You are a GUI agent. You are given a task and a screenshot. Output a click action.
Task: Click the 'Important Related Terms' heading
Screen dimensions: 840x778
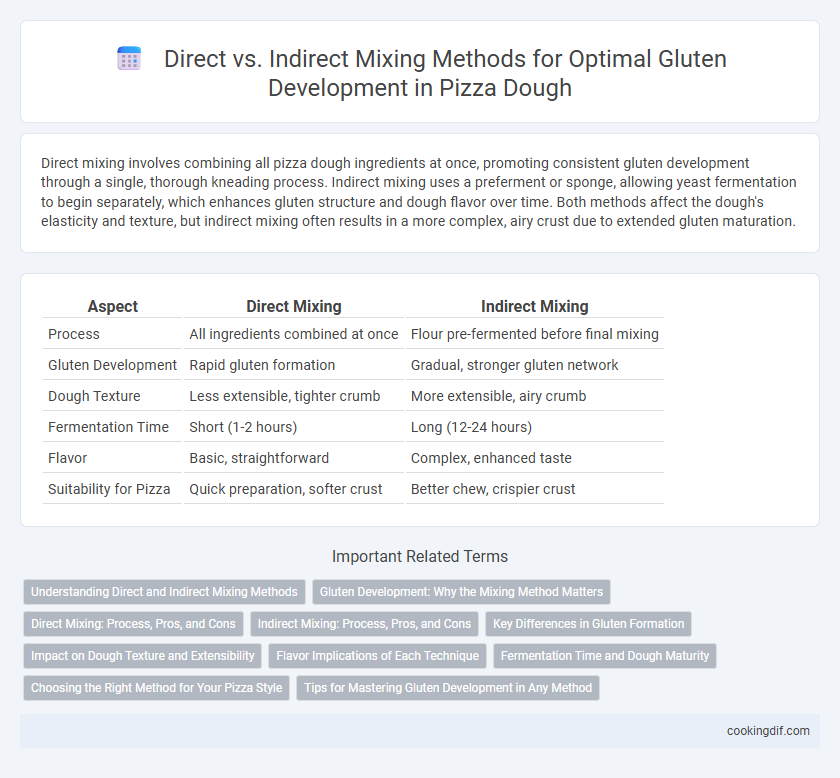420,556
